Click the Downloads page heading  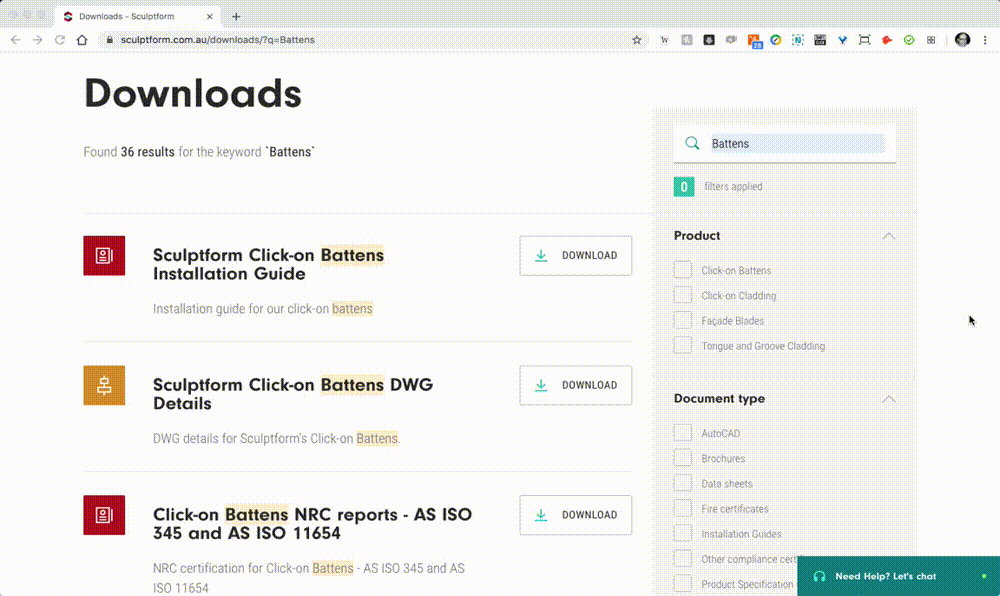point(193,93)
